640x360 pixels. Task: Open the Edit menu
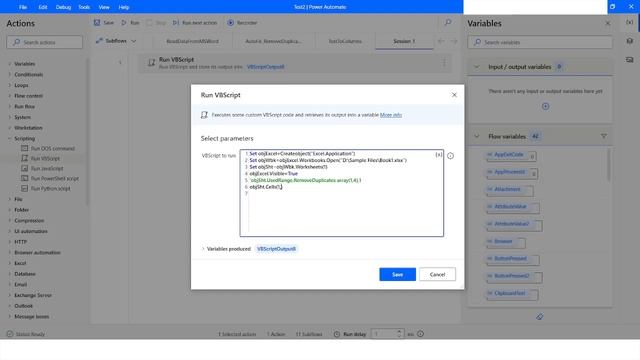point(43,7)
